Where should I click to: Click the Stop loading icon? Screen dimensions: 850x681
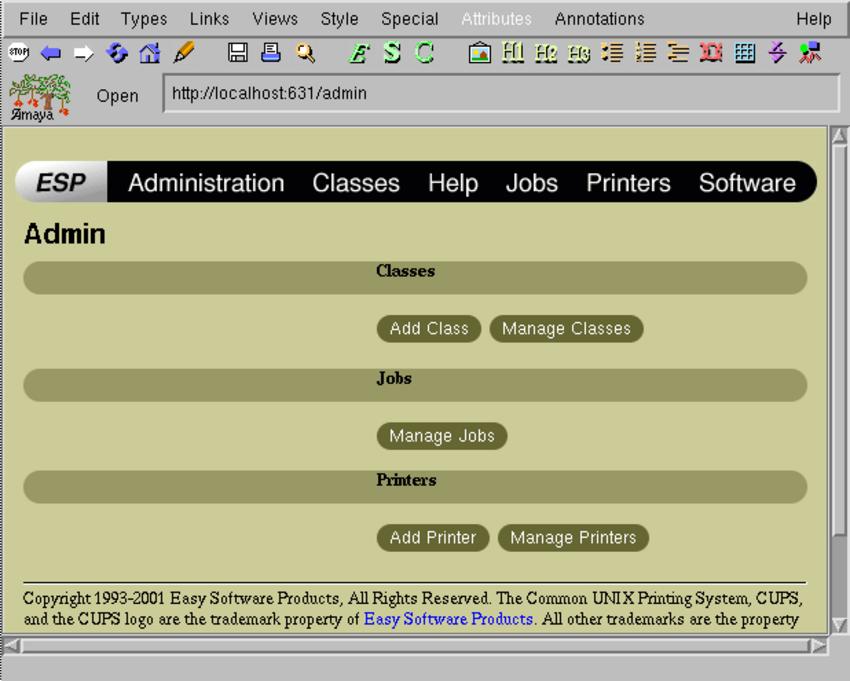(x=18, y=53)
